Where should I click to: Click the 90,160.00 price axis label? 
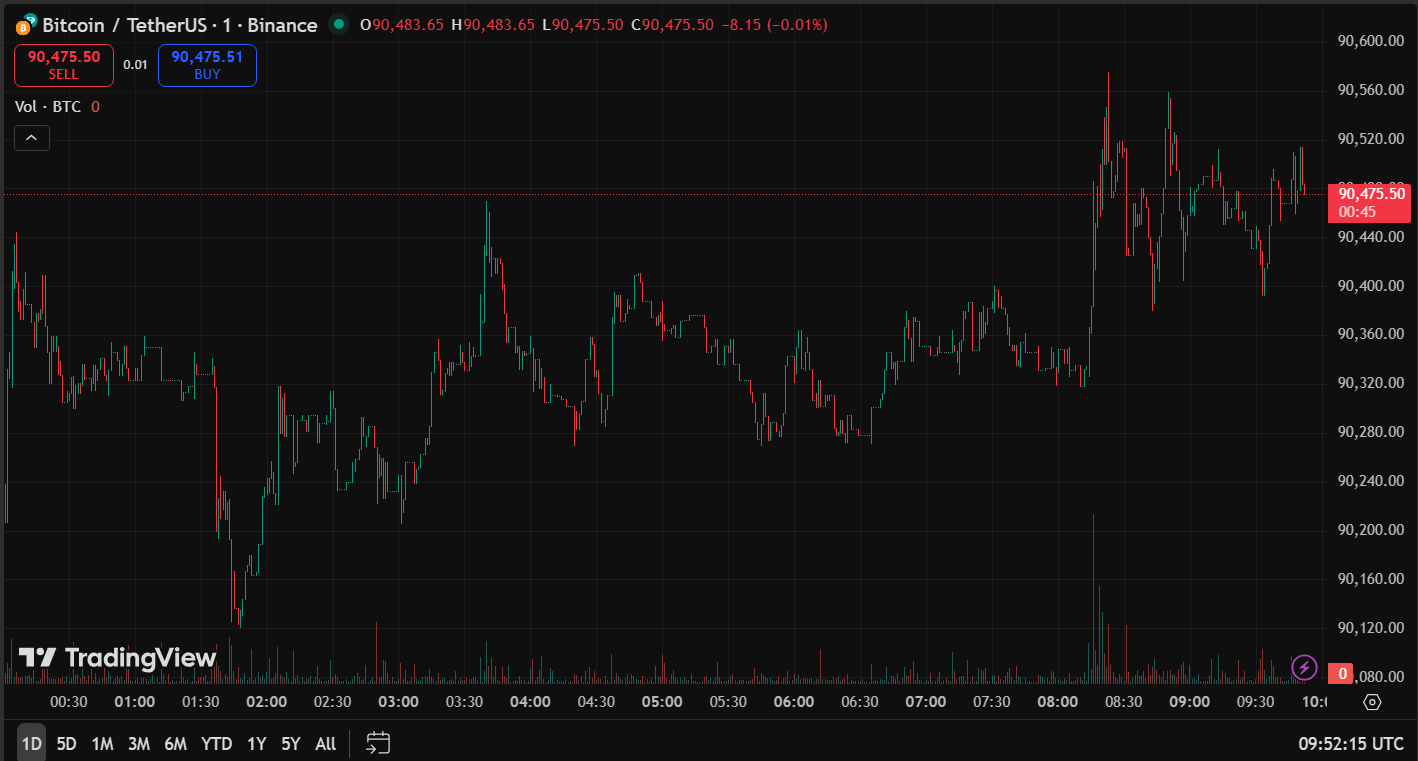tap(1371, 579)
